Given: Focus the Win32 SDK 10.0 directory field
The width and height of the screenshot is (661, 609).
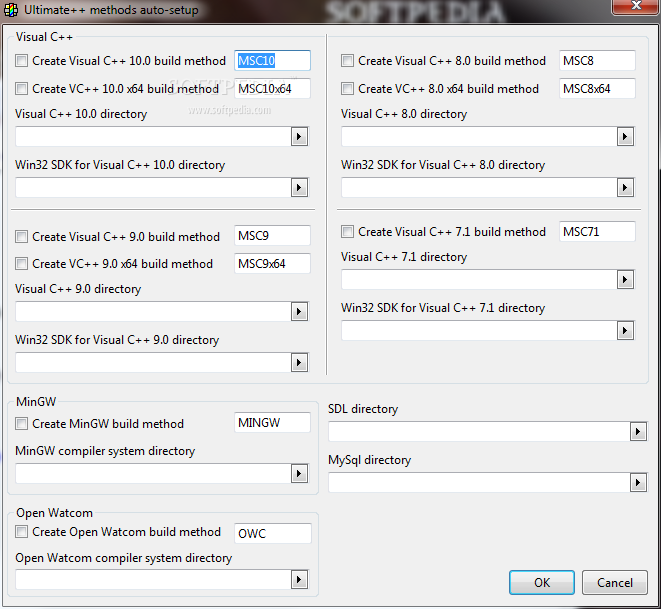Looking at the screenshot, I should [153, 188].
